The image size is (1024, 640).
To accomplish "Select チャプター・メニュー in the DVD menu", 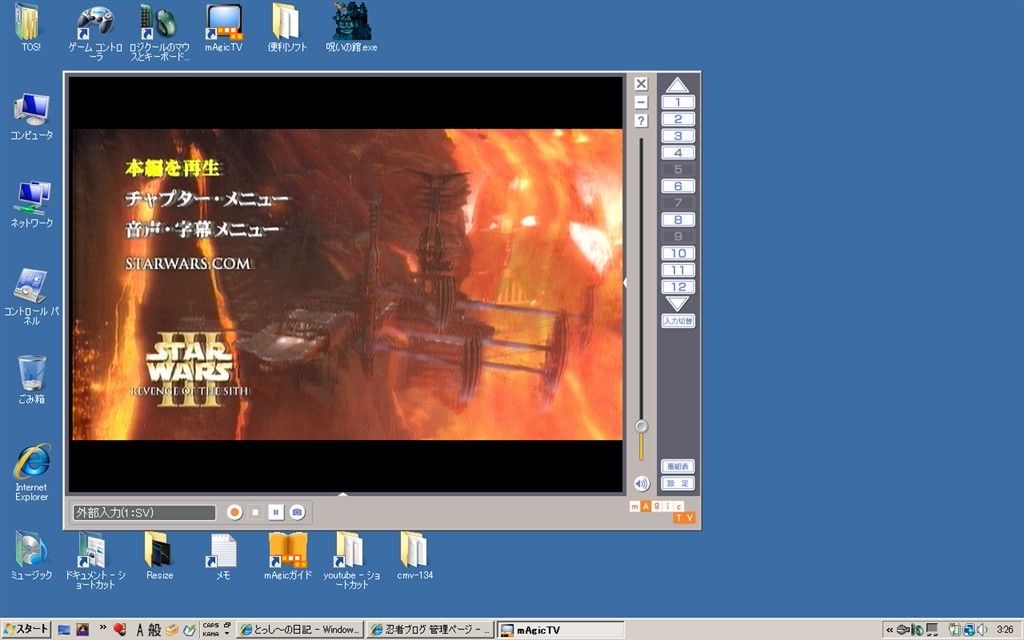I will click(x=206, y=199).
